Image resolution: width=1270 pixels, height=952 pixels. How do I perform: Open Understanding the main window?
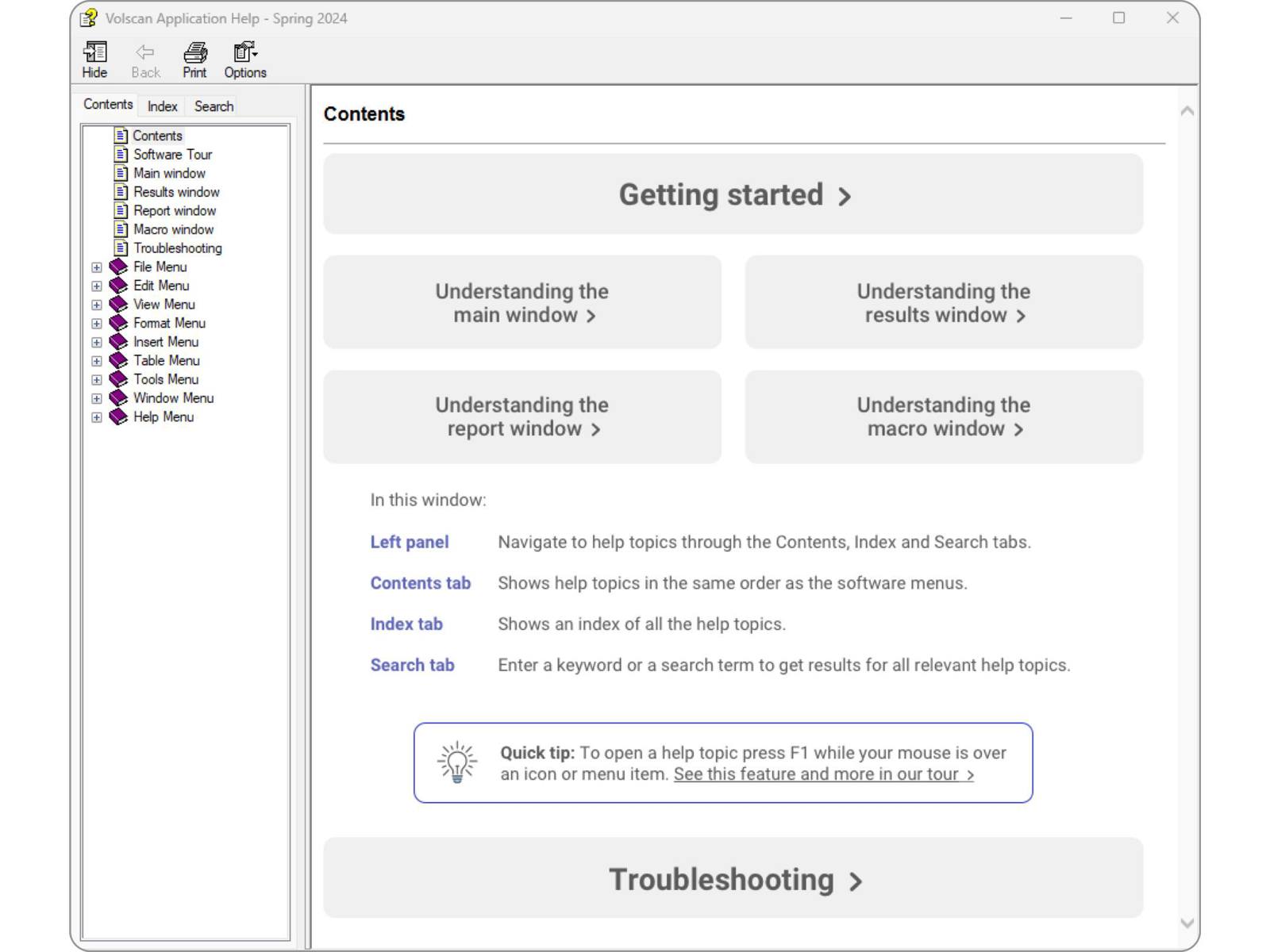(522, 302)
